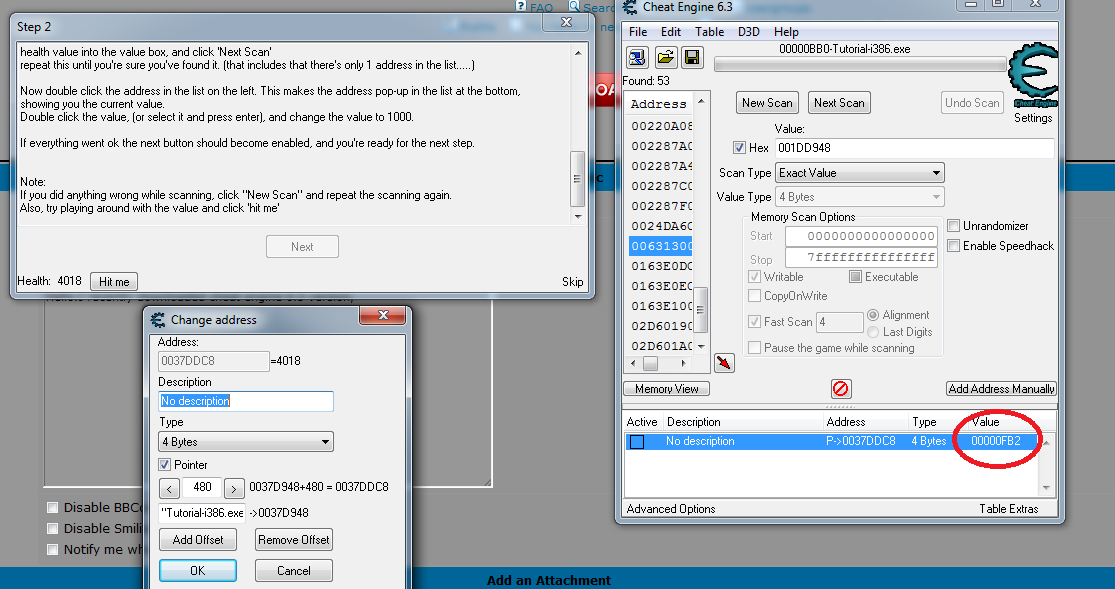Screen dimensions: 1115x589
Task: Click the New Scan button
Action: point(767,103)
